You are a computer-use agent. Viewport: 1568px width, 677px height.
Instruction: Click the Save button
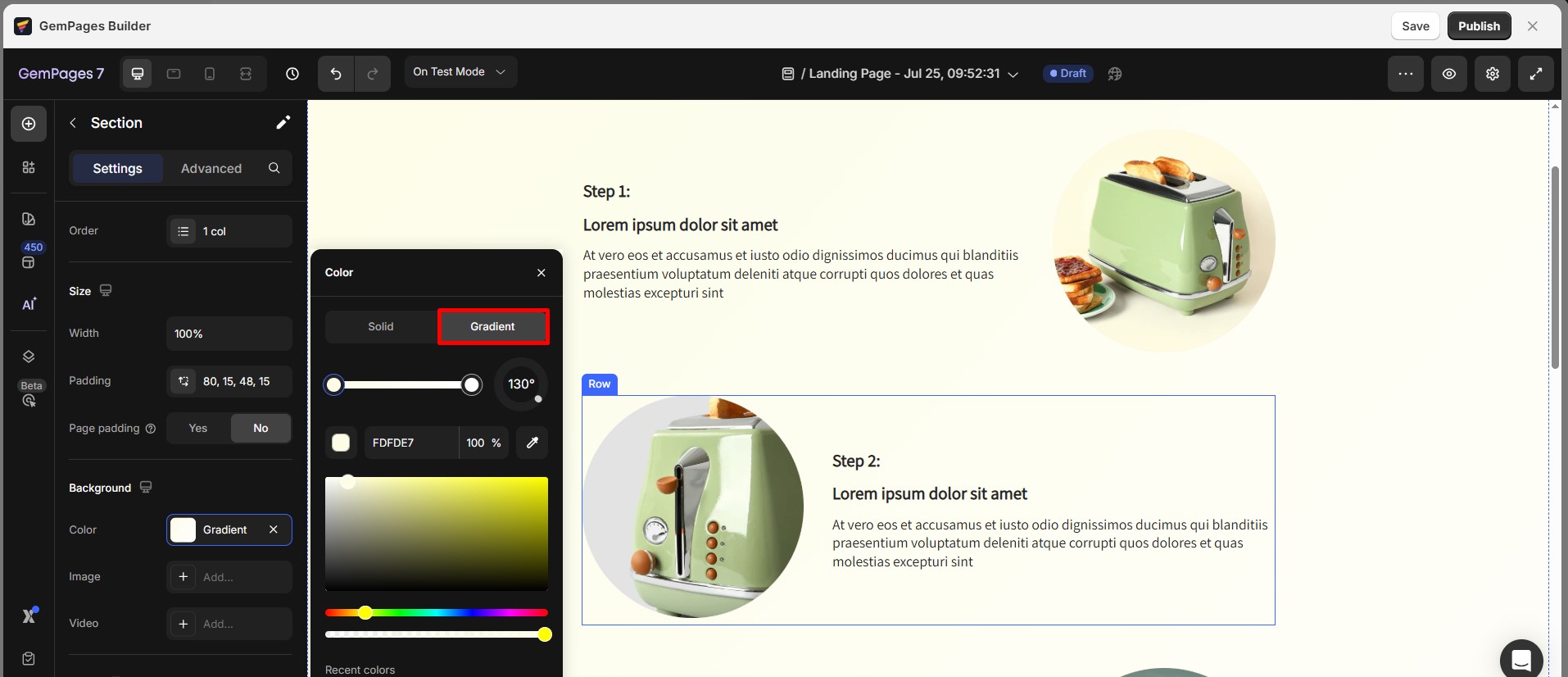tap(1415, 26)
